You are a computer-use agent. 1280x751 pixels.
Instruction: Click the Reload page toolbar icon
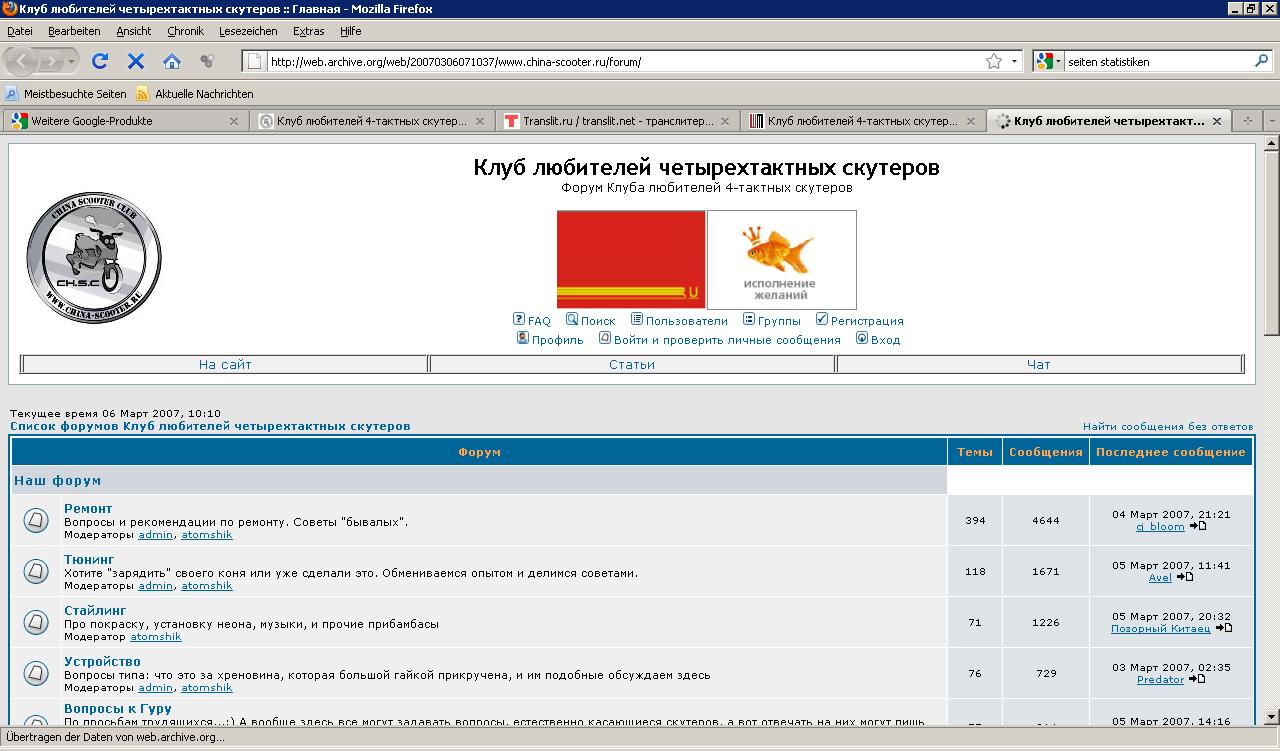[100, 61]
